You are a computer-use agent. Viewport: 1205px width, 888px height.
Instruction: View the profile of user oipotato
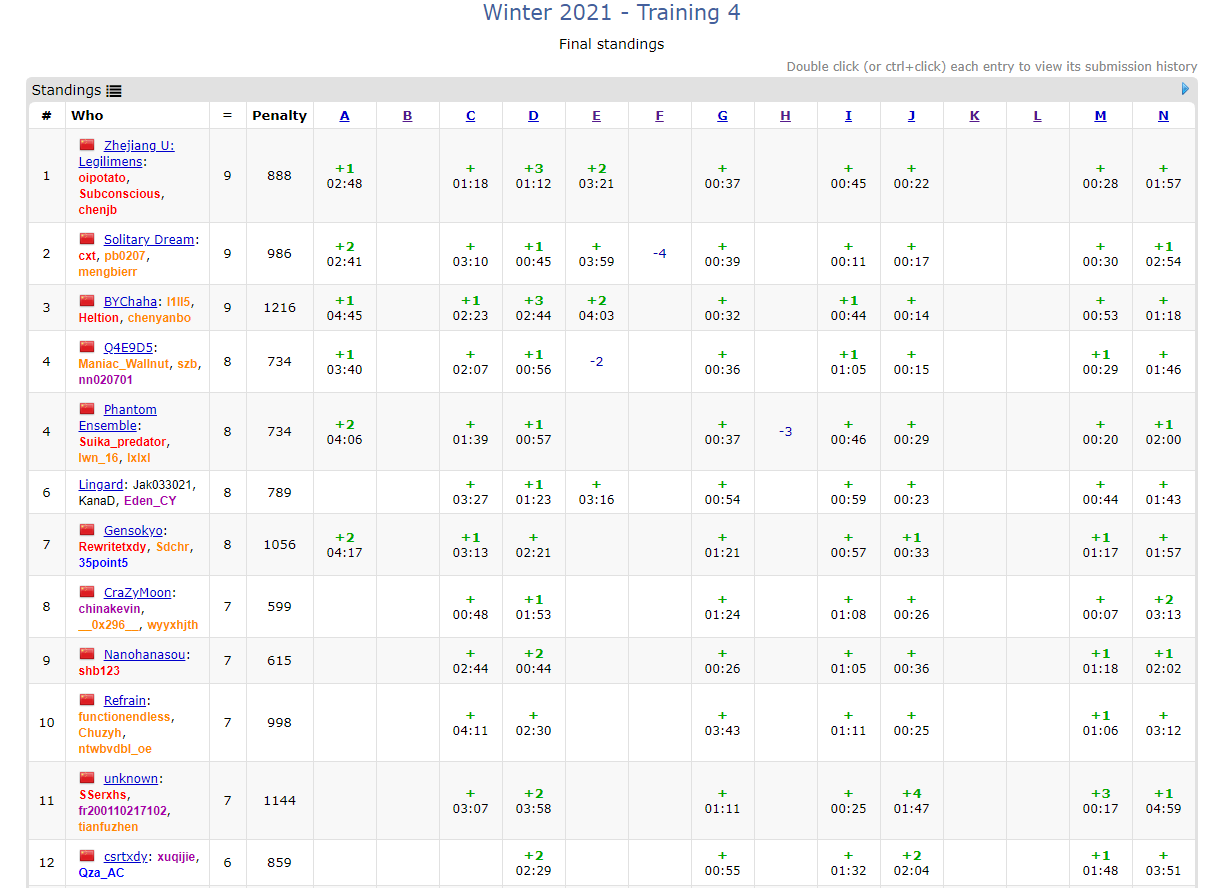click(x=103, y=177)
